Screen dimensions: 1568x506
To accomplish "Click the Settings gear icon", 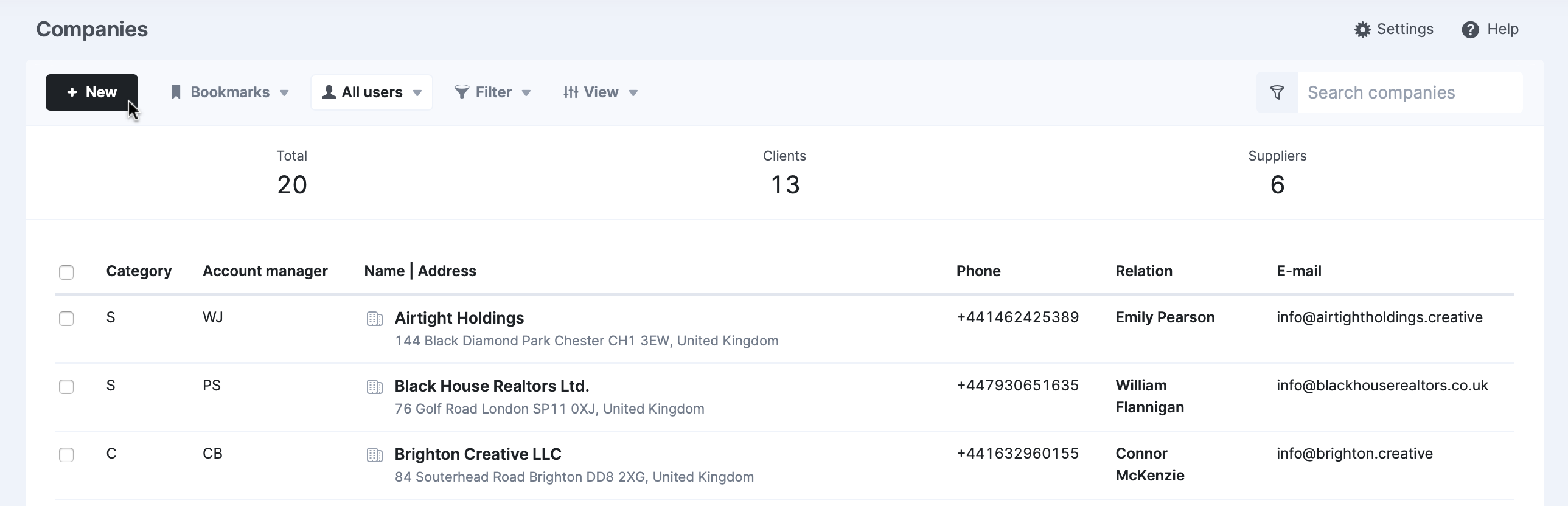I will (x=1362, y=30).
